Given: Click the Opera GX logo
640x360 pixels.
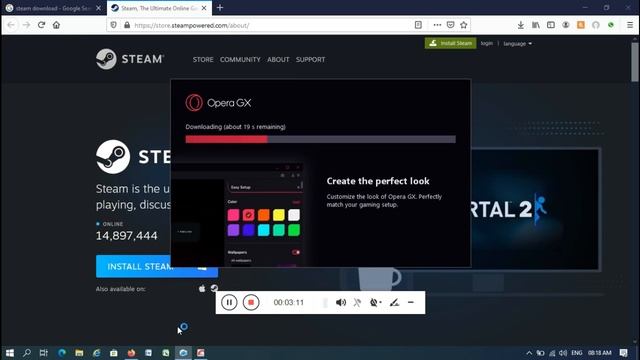Looking at the screenshot, I should coord(218,103).
